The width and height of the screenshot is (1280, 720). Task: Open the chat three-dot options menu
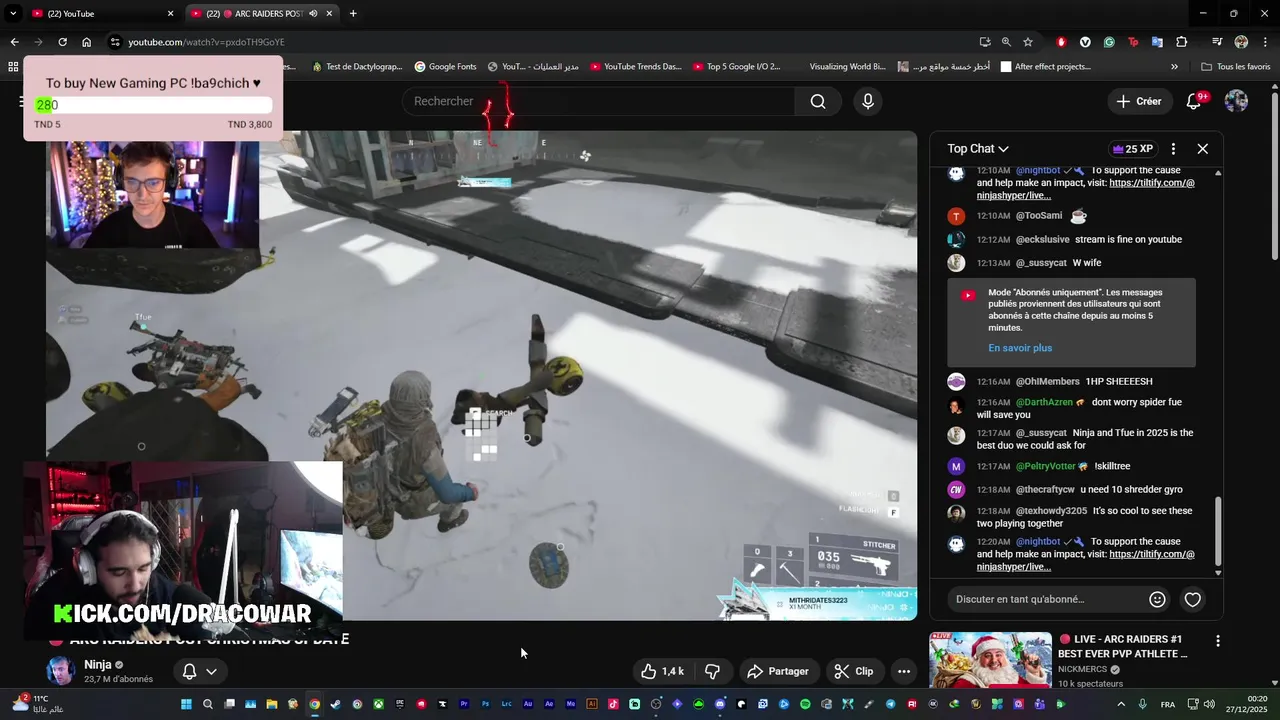point(1173,149)
